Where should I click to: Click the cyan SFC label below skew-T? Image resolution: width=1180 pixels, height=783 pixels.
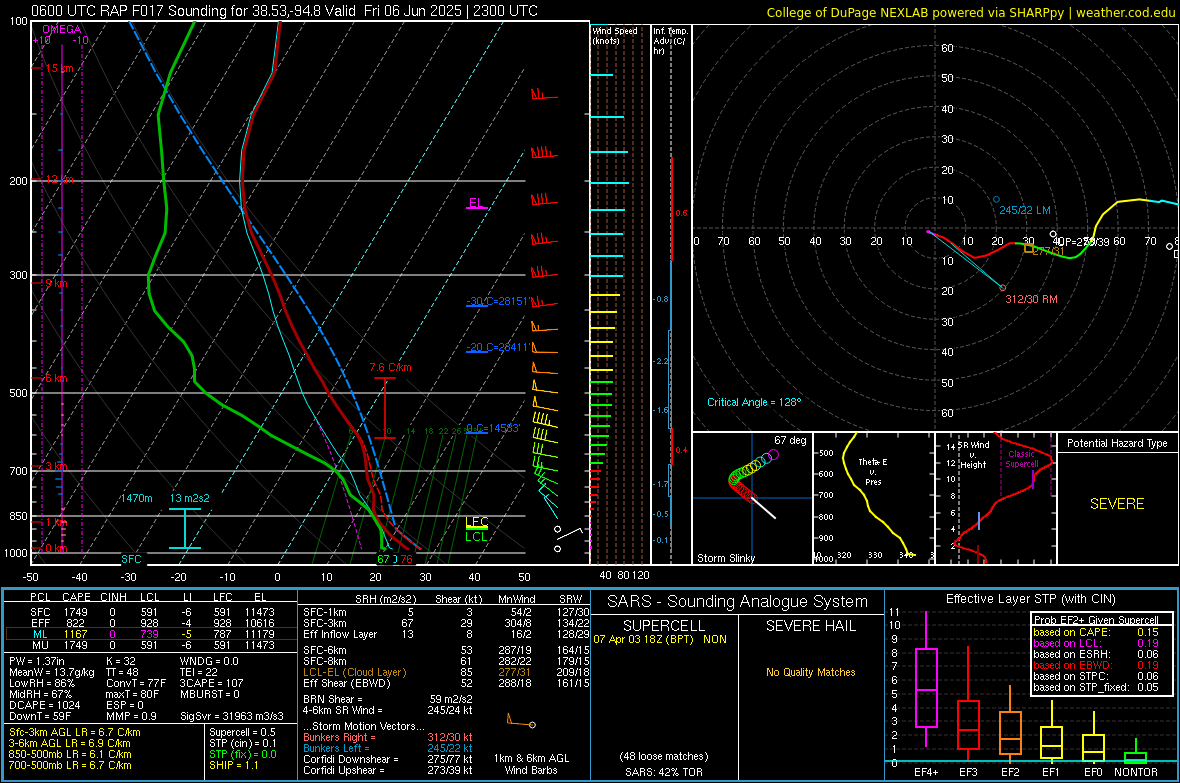pos(131,559)
